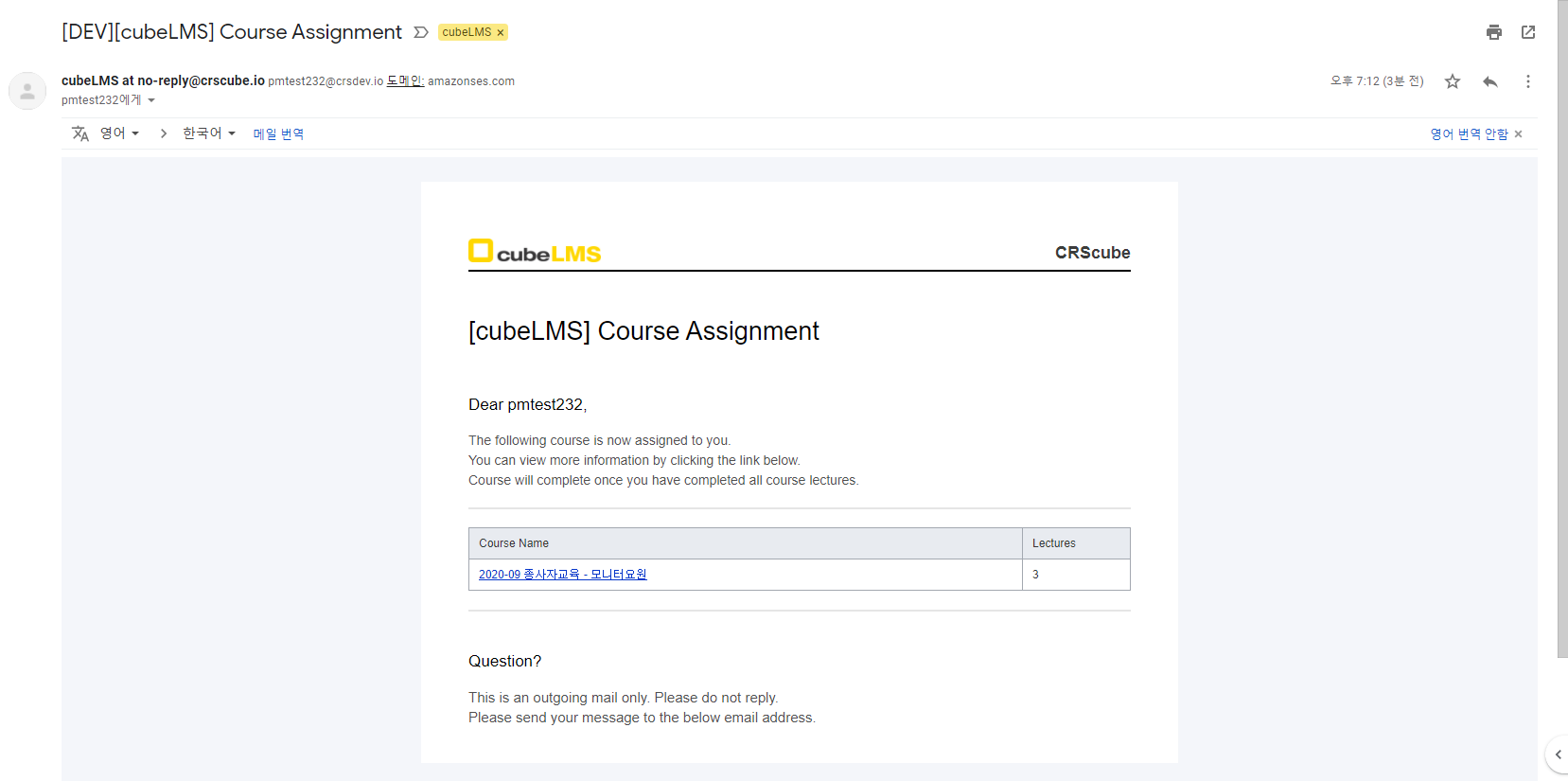Click the cubeLMS logo in email
This screenshot has width=1568, height=781.
(x=535, y=252)
